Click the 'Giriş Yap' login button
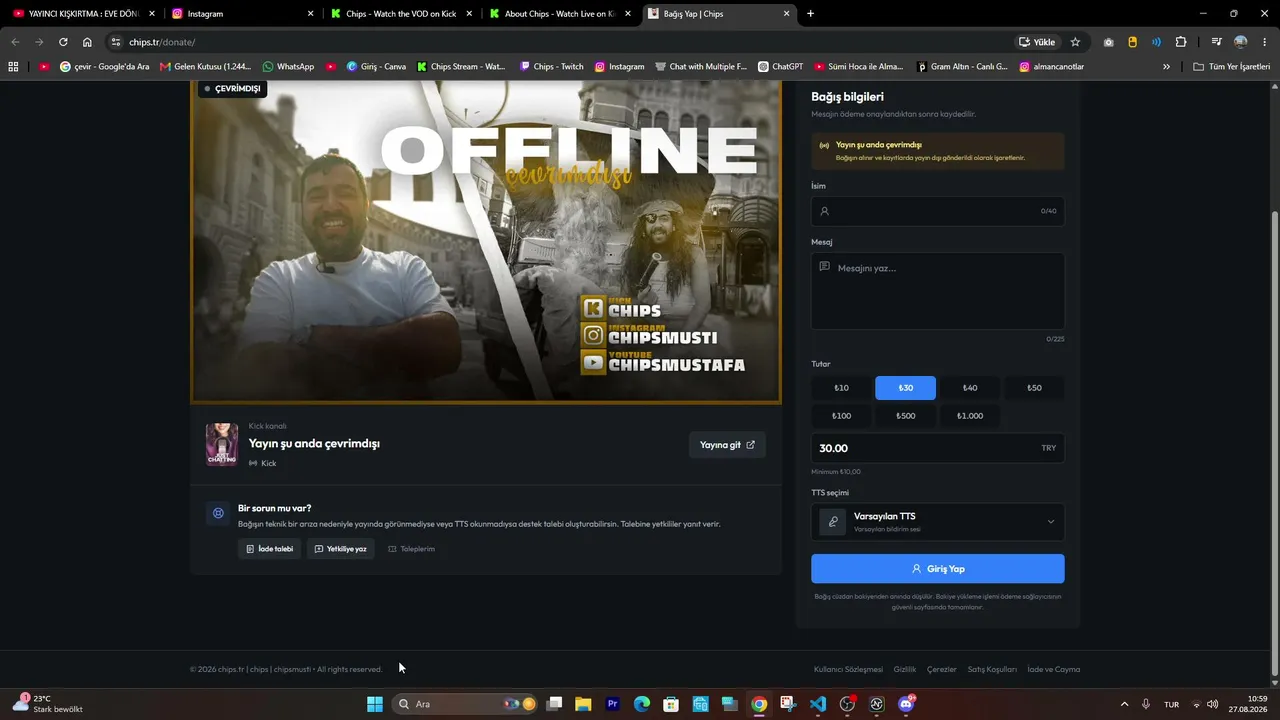 938,569
